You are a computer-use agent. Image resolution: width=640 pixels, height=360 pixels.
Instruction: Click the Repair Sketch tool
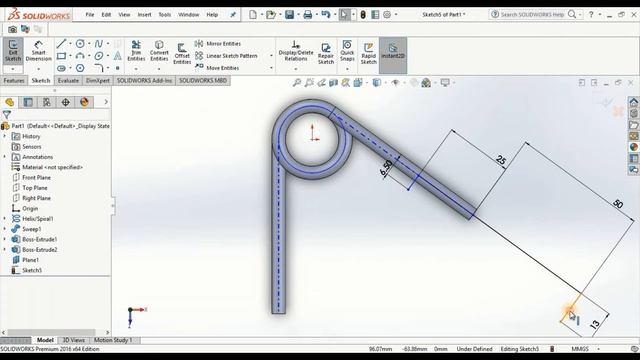[326, 53]
